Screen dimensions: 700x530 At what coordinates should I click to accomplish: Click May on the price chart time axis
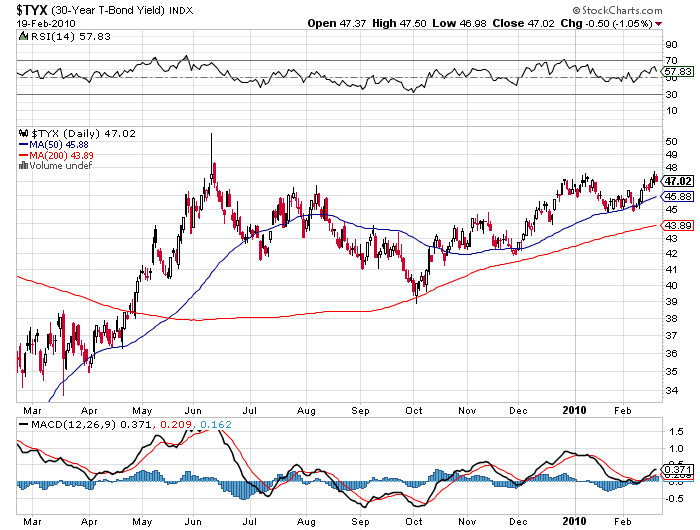click(142, 410)
